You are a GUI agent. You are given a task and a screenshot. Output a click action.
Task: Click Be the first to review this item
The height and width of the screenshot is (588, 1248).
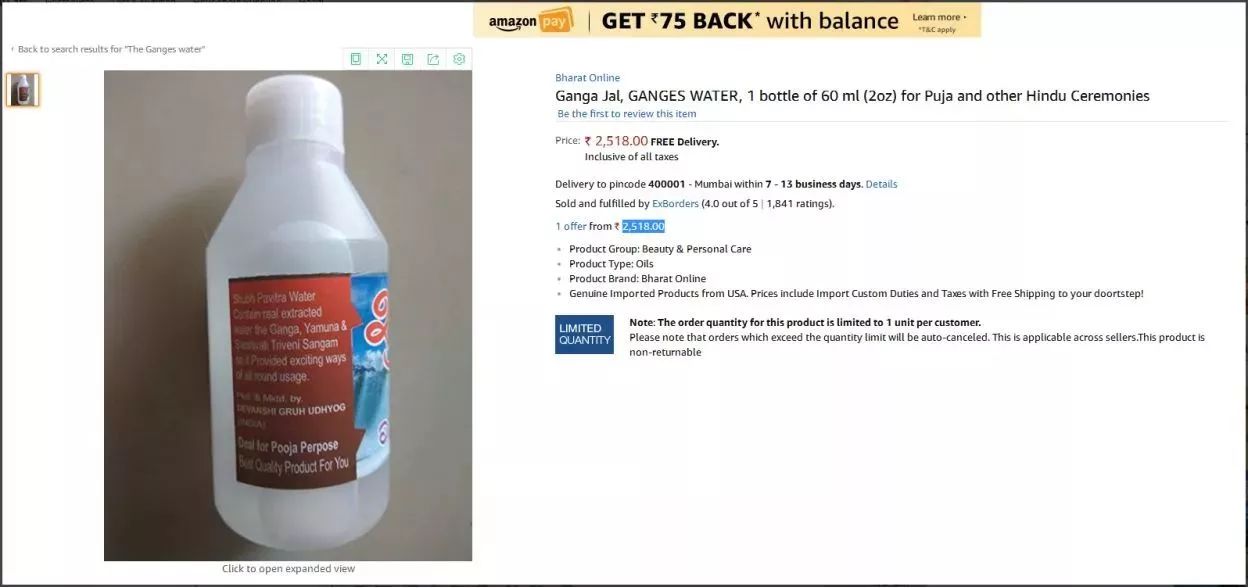click(x=627, y=114)
